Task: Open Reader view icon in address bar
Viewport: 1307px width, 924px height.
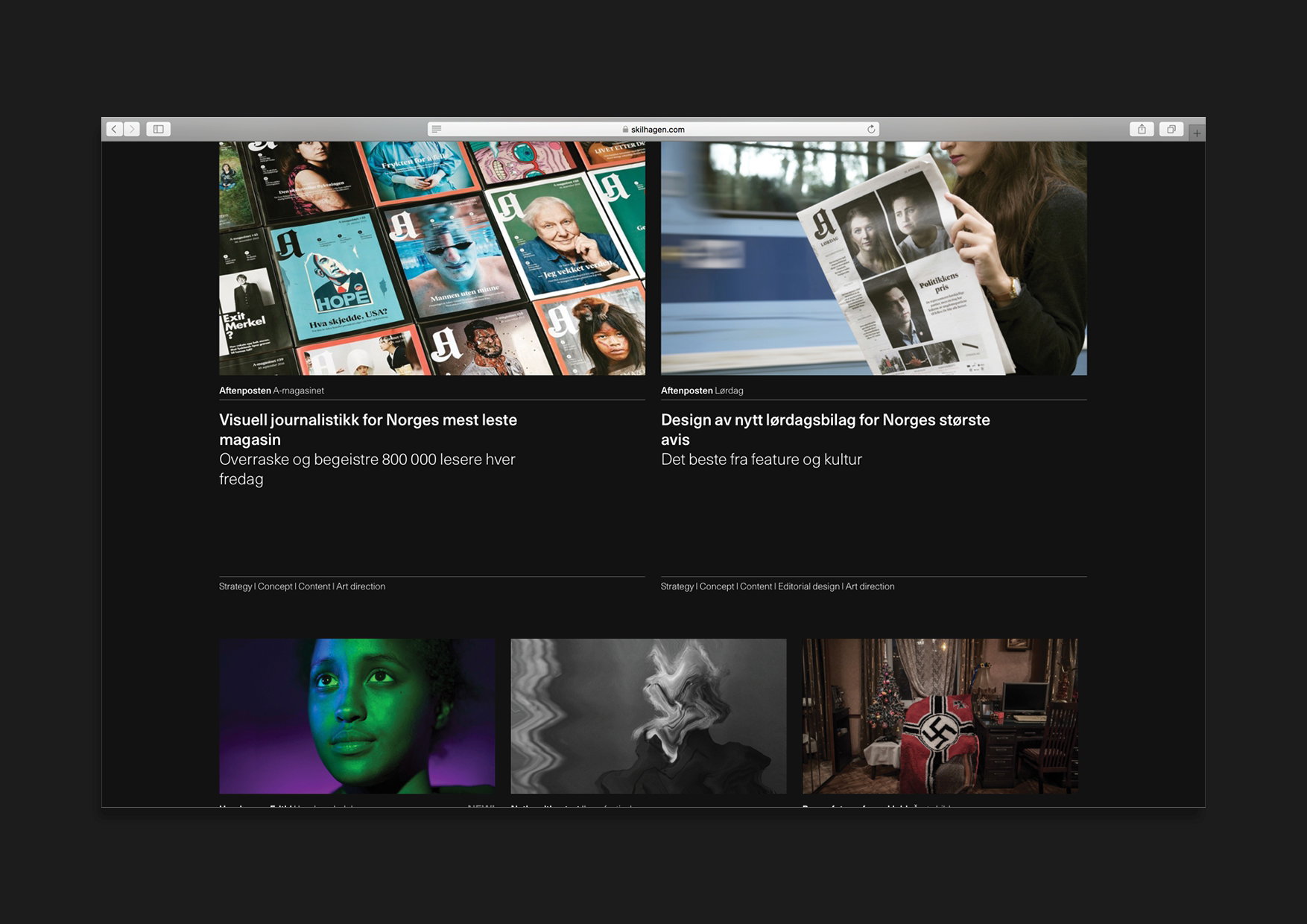Action: point(437,129)
